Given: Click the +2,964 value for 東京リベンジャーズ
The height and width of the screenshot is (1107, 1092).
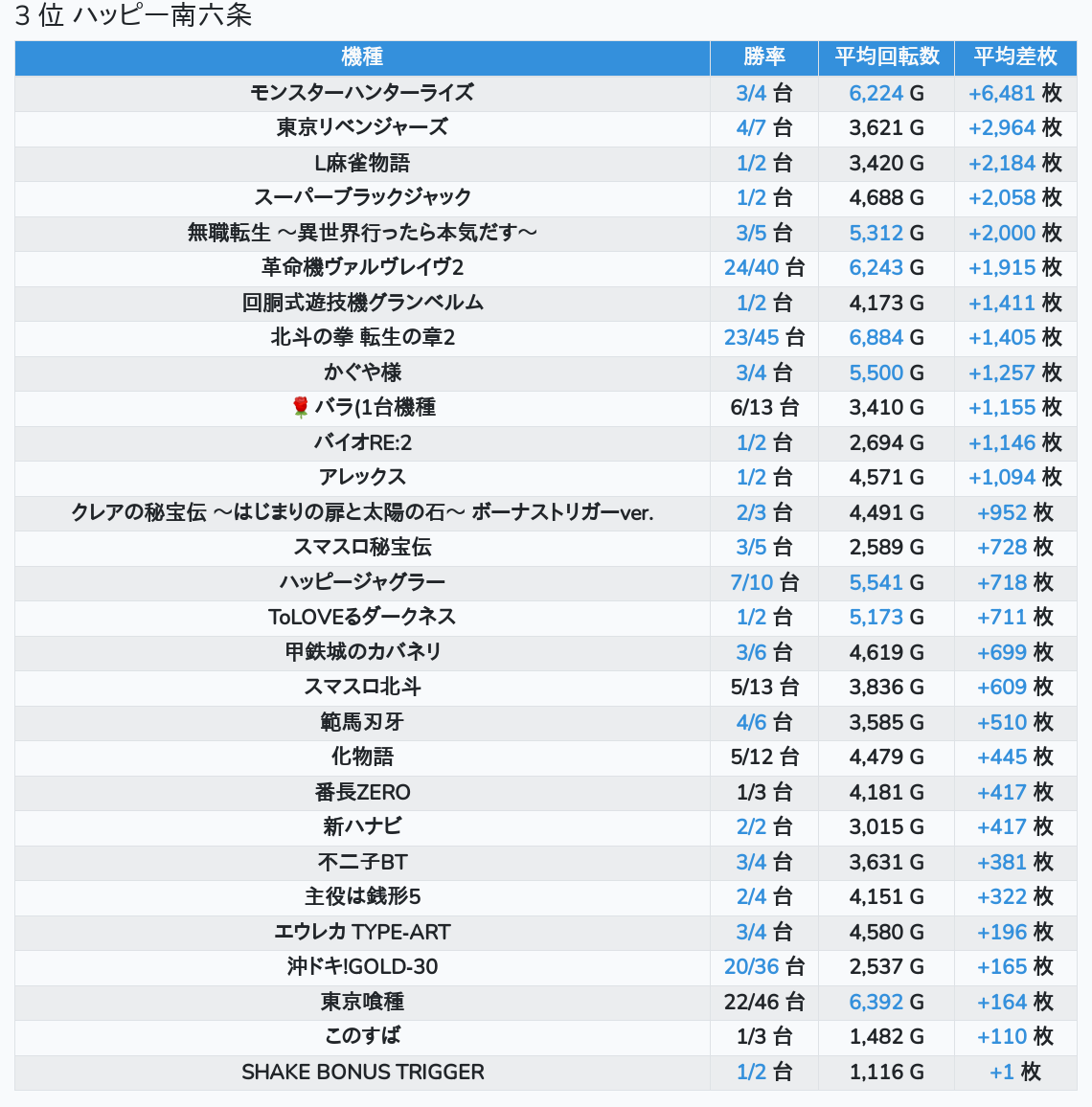Looking at the screenshot, I should (x=1001, y=127).
